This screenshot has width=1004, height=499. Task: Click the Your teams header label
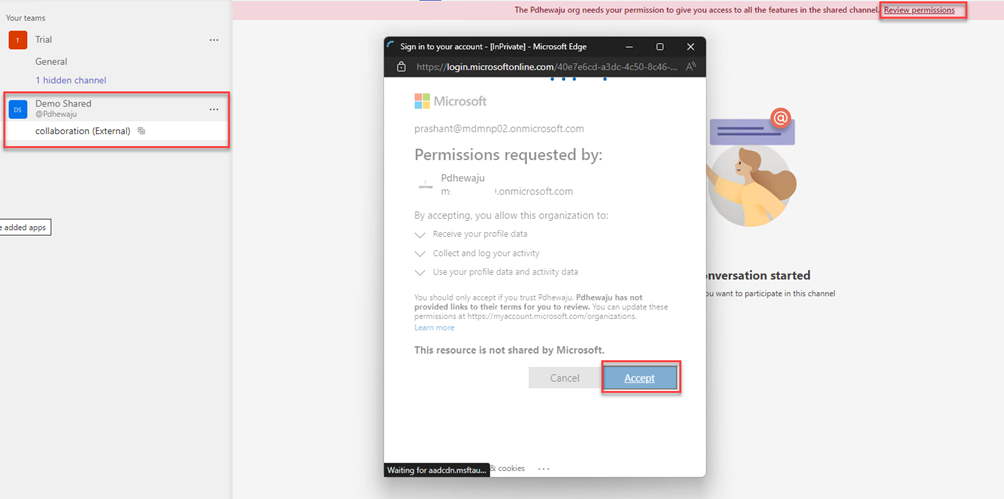point(26,18)
